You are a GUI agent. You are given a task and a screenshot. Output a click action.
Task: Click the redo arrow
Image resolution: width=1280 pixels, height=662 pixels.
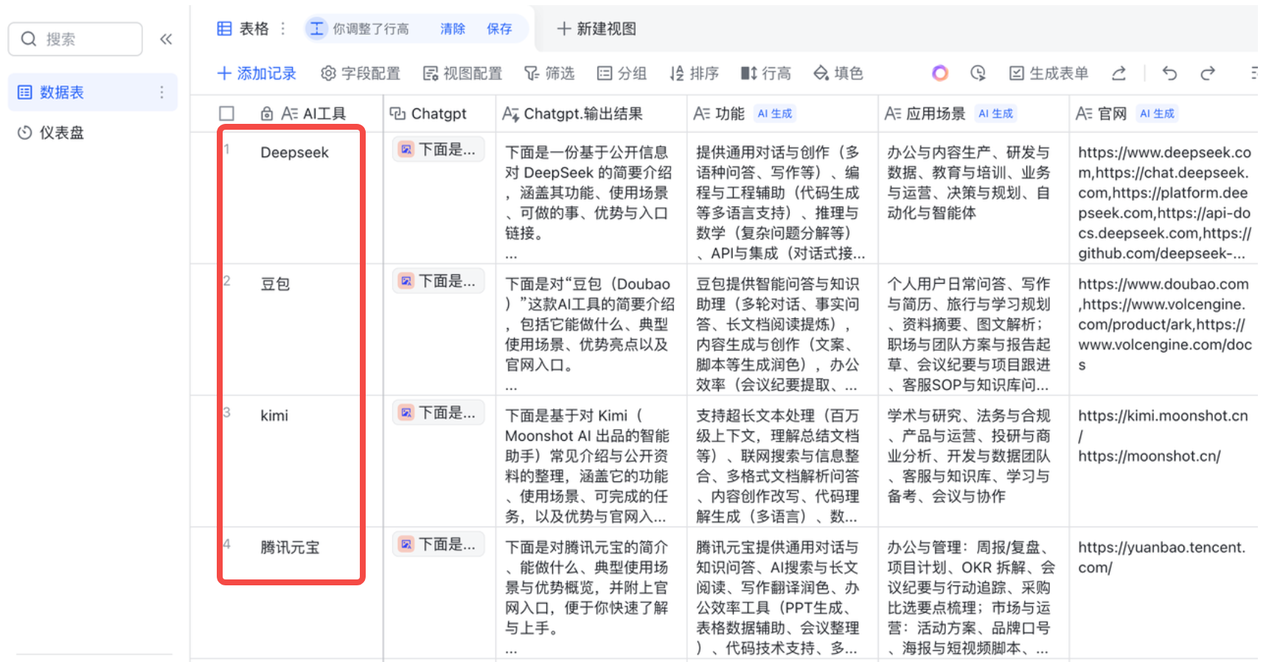pyautogui.click(x=1208, y=73)
